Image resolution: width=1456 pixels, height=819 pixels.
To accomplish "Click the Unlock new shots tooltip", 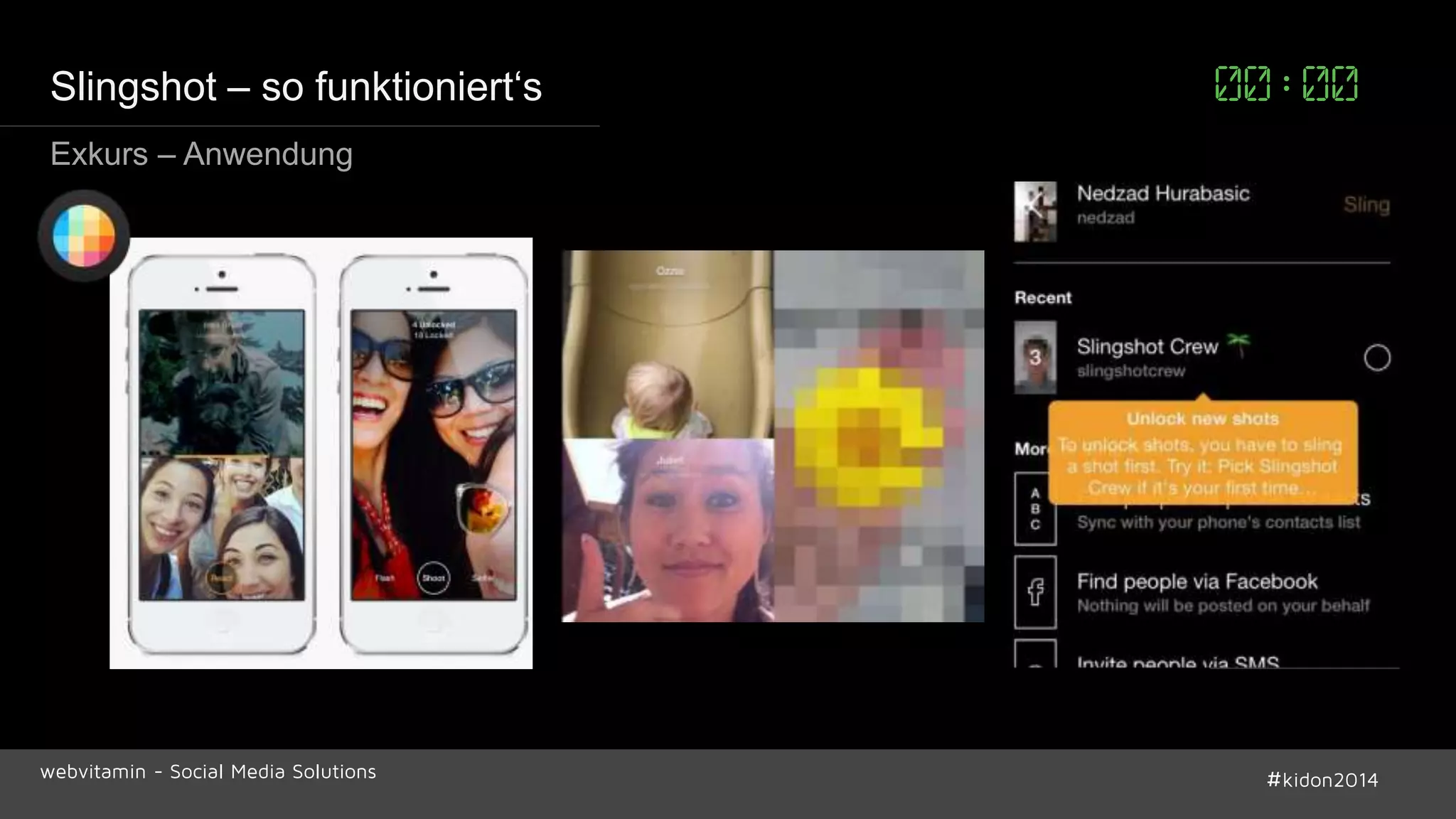I will [1203, 453].
